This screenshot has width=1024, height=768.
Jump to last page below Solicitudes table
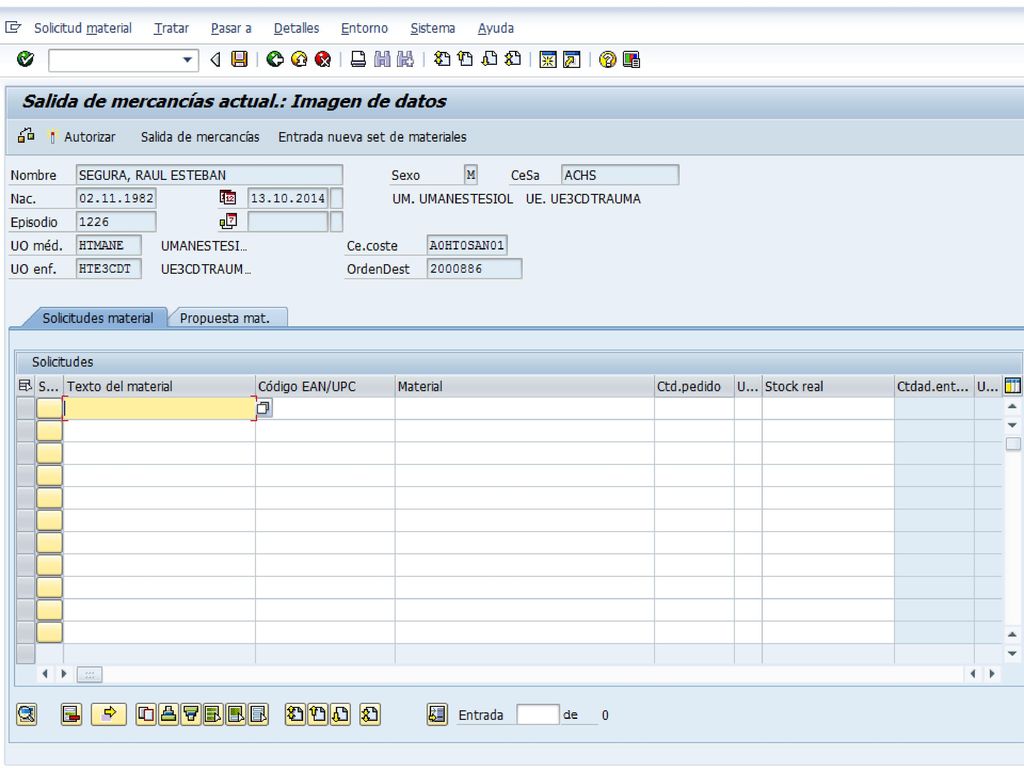(x=370, y=714)
